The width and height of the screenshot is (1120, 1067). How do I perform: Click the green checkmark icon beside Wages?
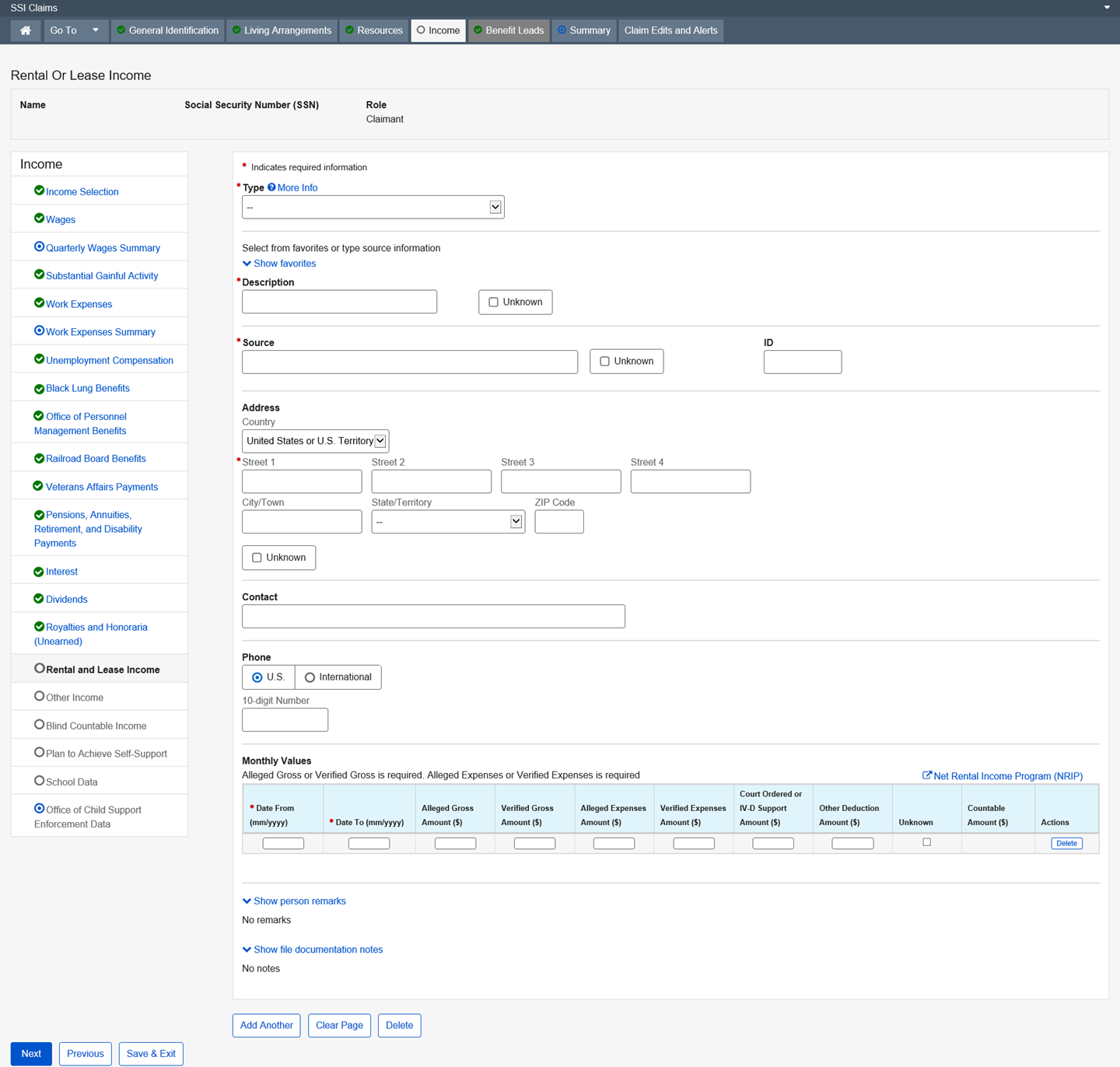[x=39, y=219]
